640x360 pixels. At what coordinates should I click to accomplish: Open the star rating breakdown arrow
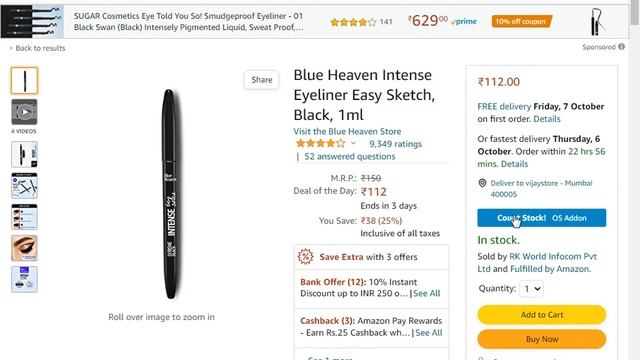(353, 143)
